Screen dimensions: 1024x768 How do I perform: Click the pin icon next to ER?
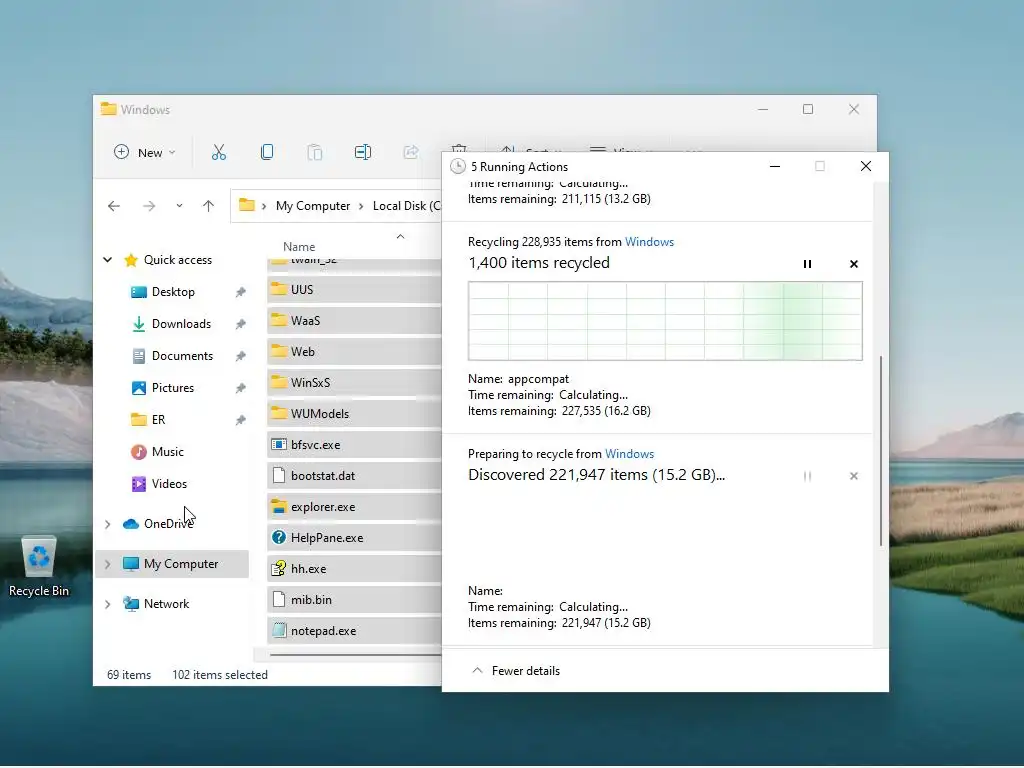coord(240,420)
